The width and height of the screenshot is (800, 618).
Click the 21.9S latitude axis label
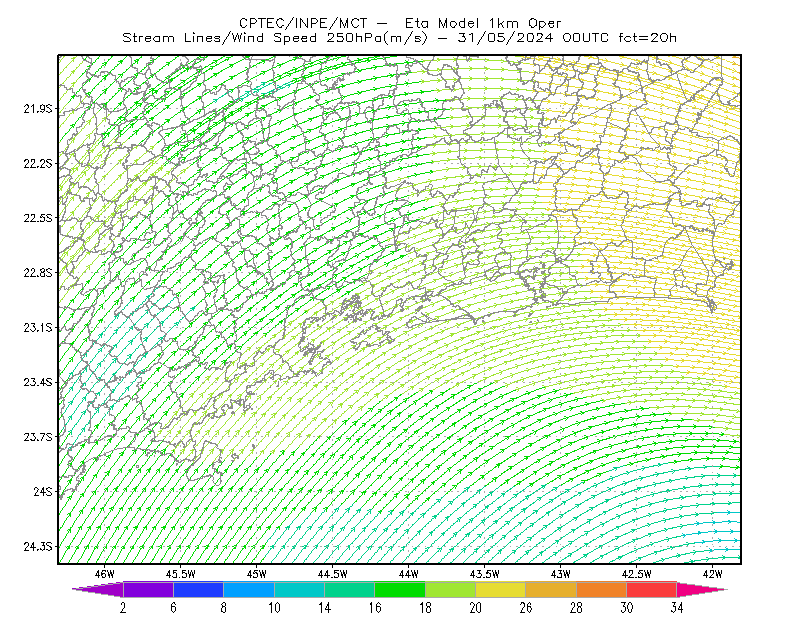38,109
